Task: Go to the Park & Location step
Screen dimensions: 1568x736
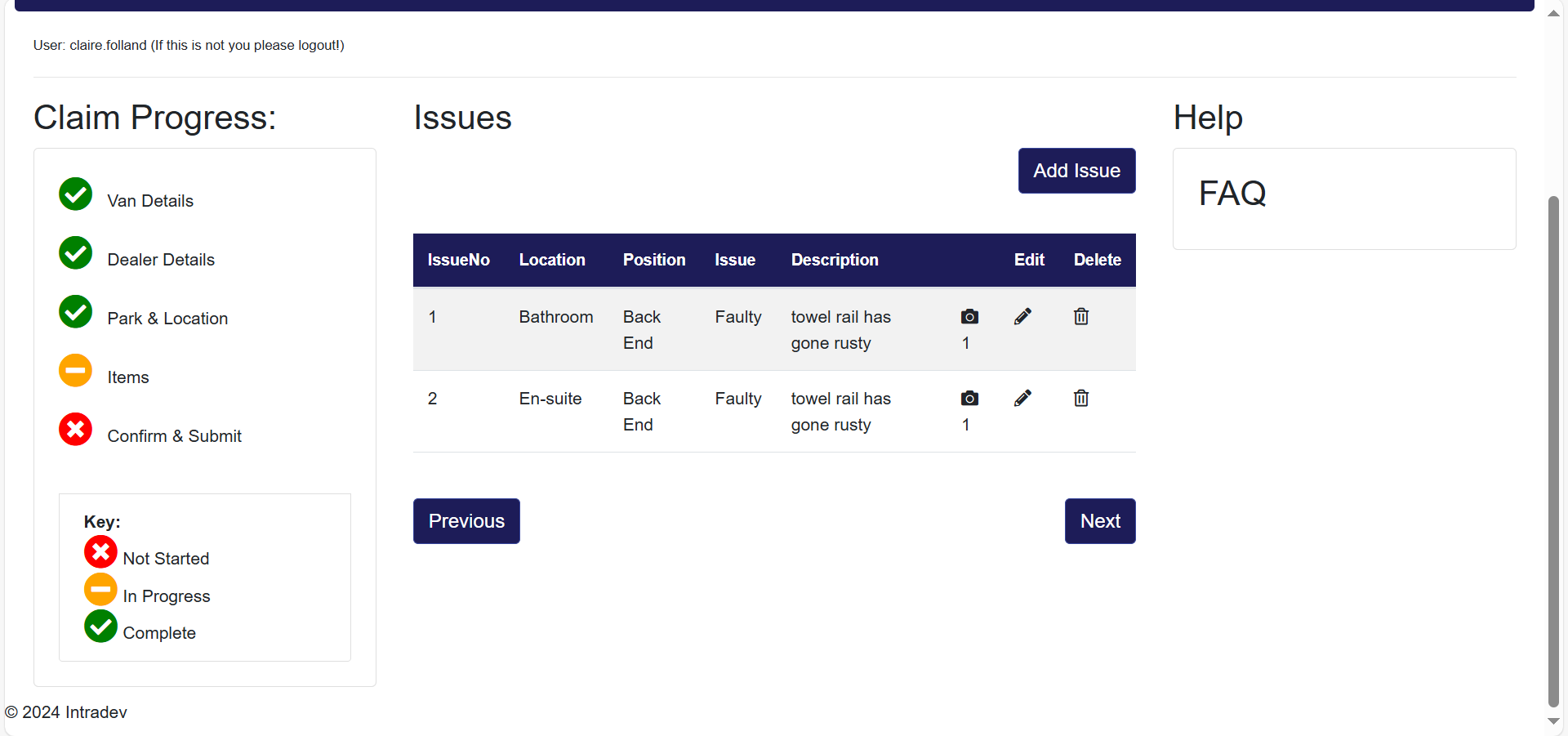Action: click(x=167, y=319)
